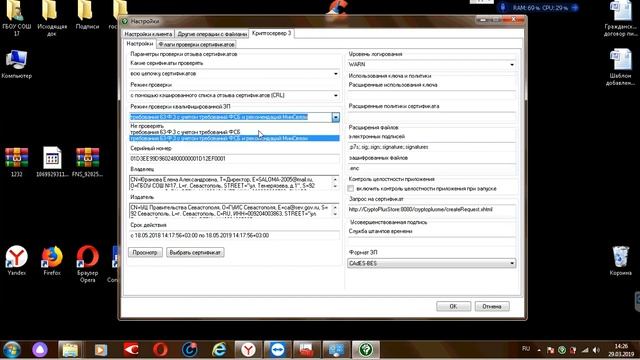This screenshot has height=360, width=640.
Task: Collapse the квалифицированной ЭП dropdown arrow
Action: click(x=336, y=117)
